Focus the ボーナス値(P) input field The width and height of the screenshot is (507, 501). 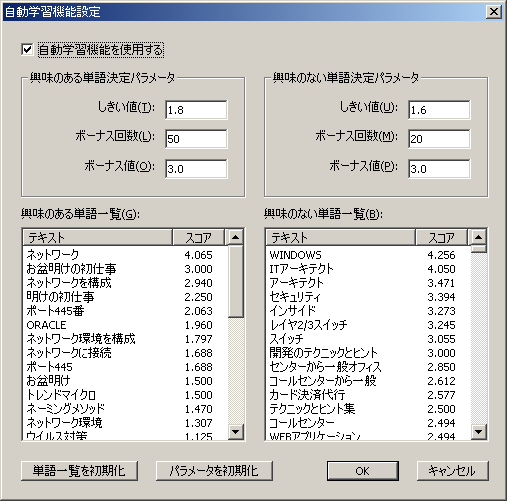point(439,169)
